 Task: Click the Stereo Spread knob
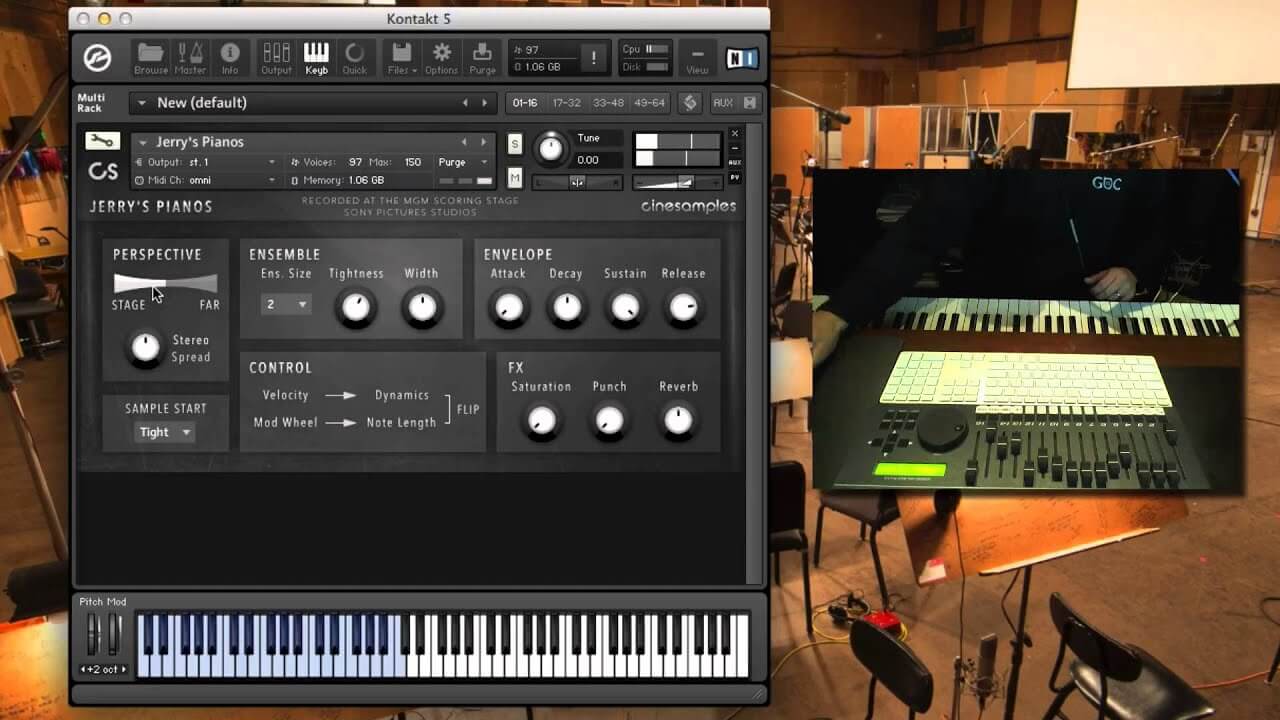coord(146,348)
